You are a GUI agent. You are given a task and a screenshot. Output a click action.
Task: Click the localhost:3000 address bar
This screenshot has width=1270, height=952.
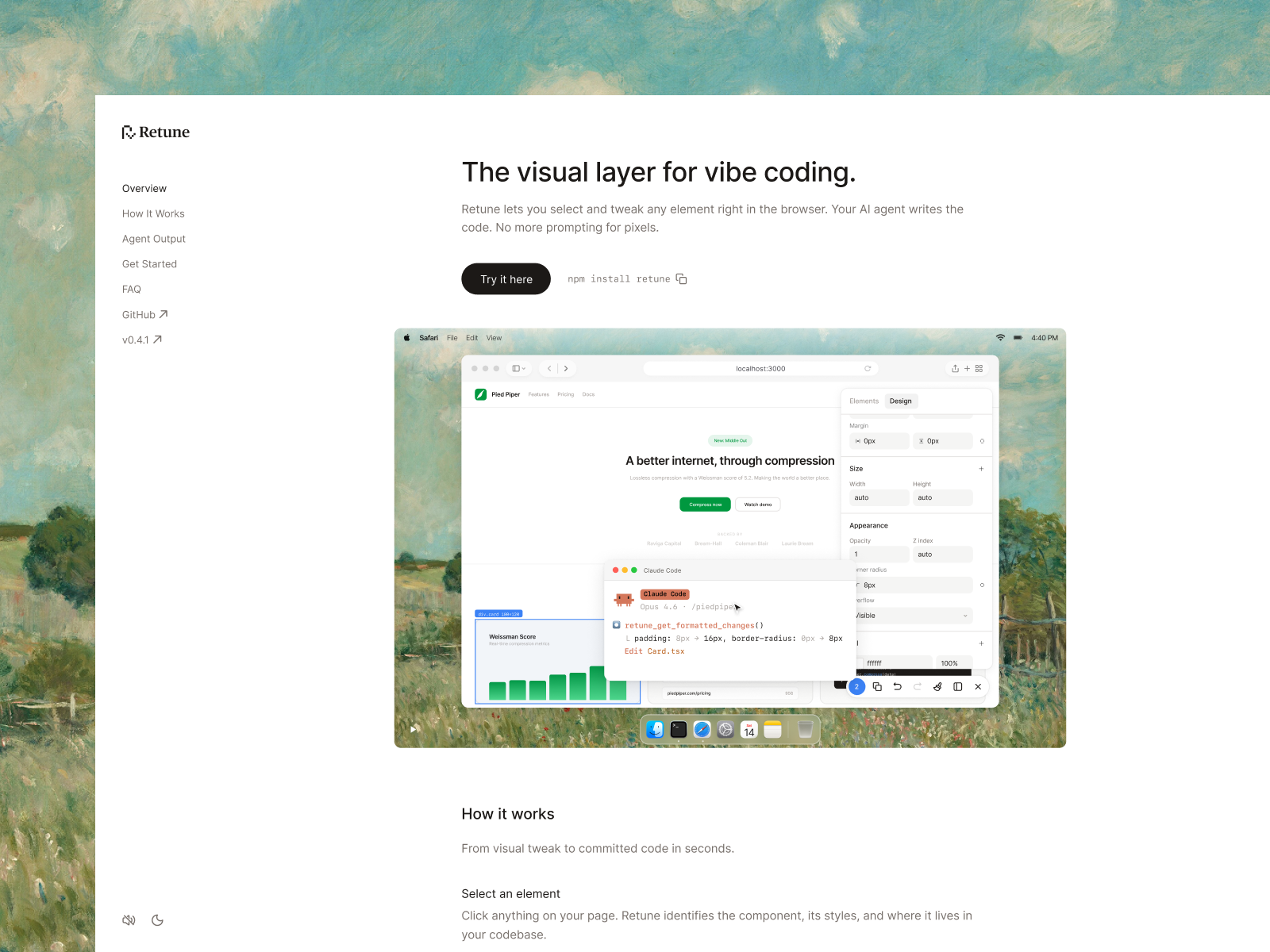coord(760,369)
